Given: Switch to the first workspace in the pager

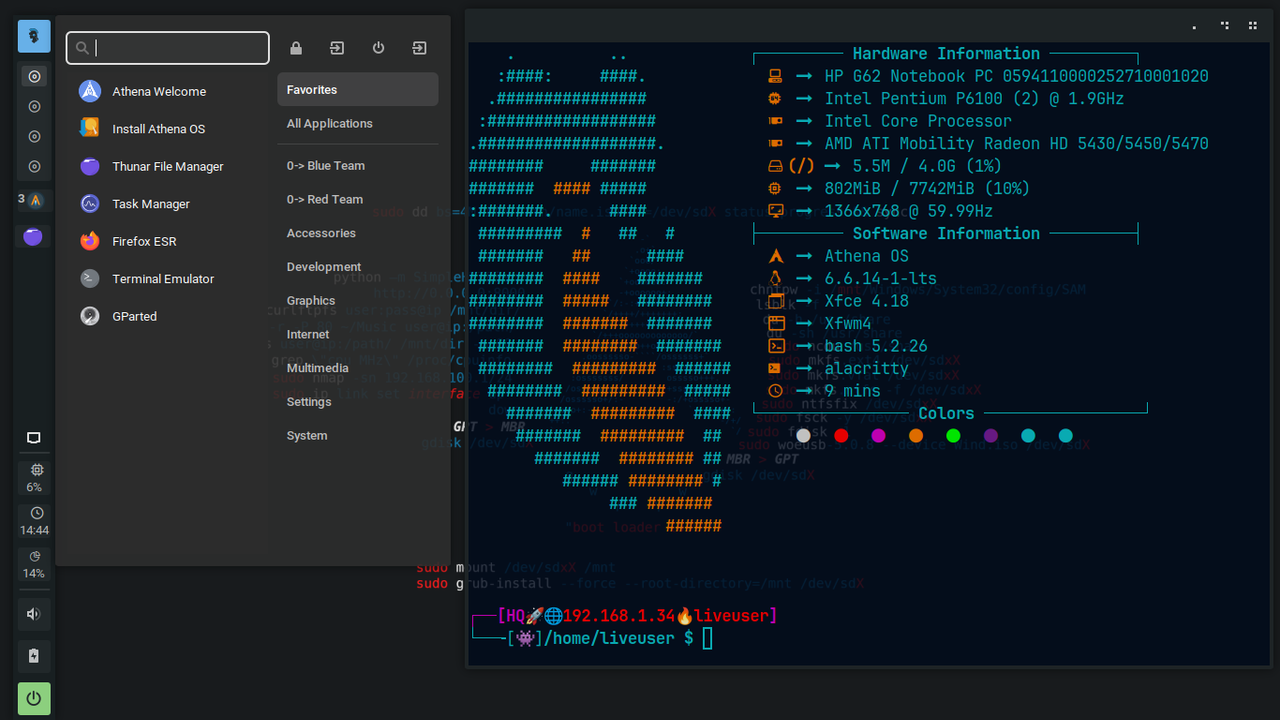Looking at the screenshot, I should [34, 76].
